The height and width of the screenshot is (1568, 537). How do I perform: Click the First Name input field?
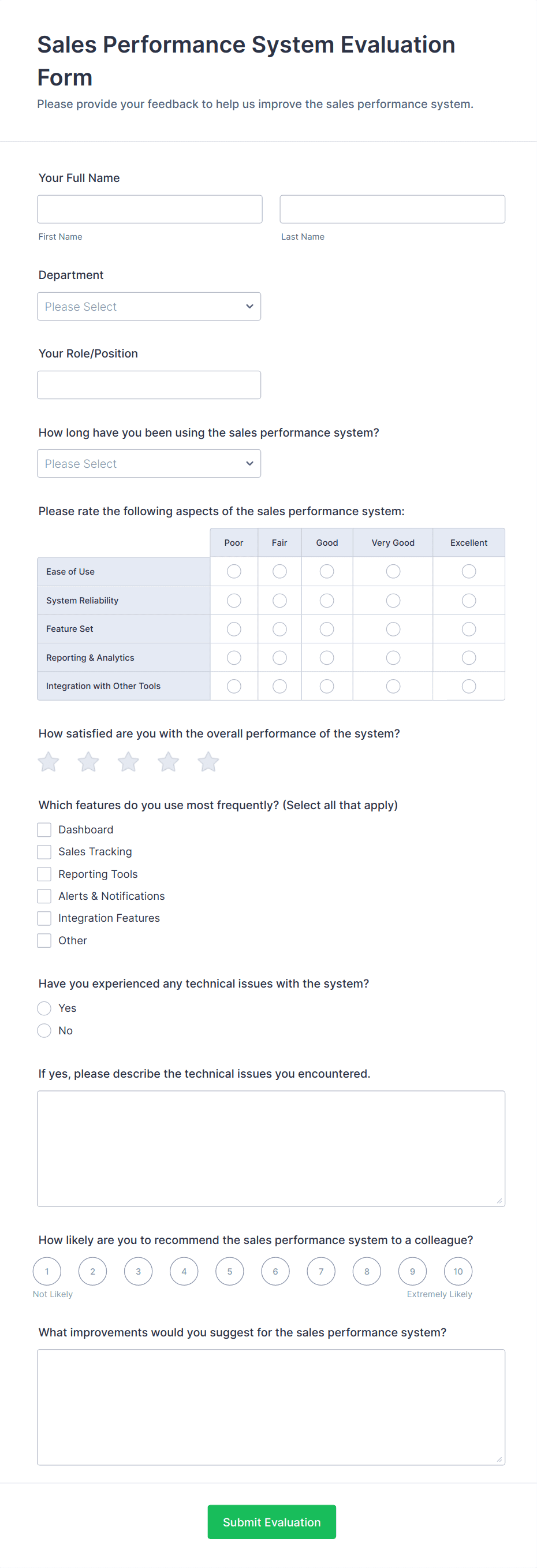150,210
